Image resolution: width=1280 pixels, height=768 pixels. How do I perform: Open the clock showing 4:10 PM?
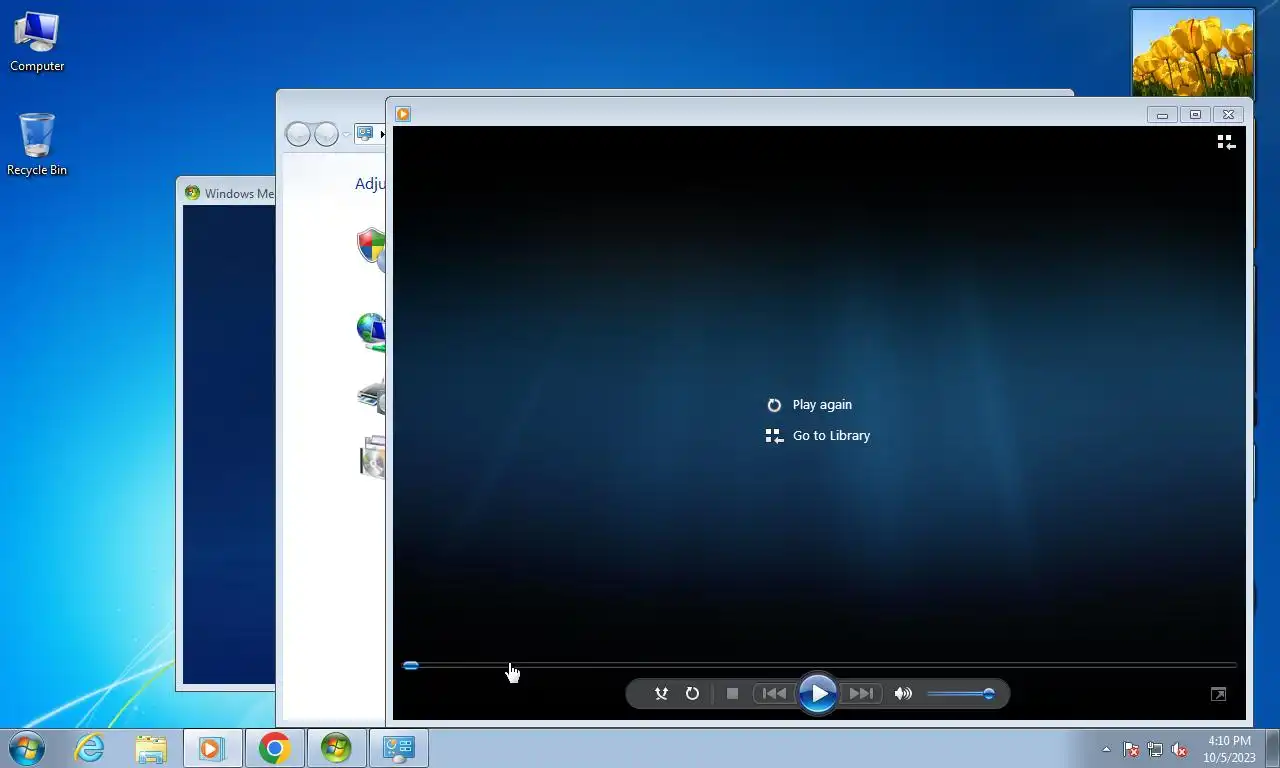tap(1230, 749)
